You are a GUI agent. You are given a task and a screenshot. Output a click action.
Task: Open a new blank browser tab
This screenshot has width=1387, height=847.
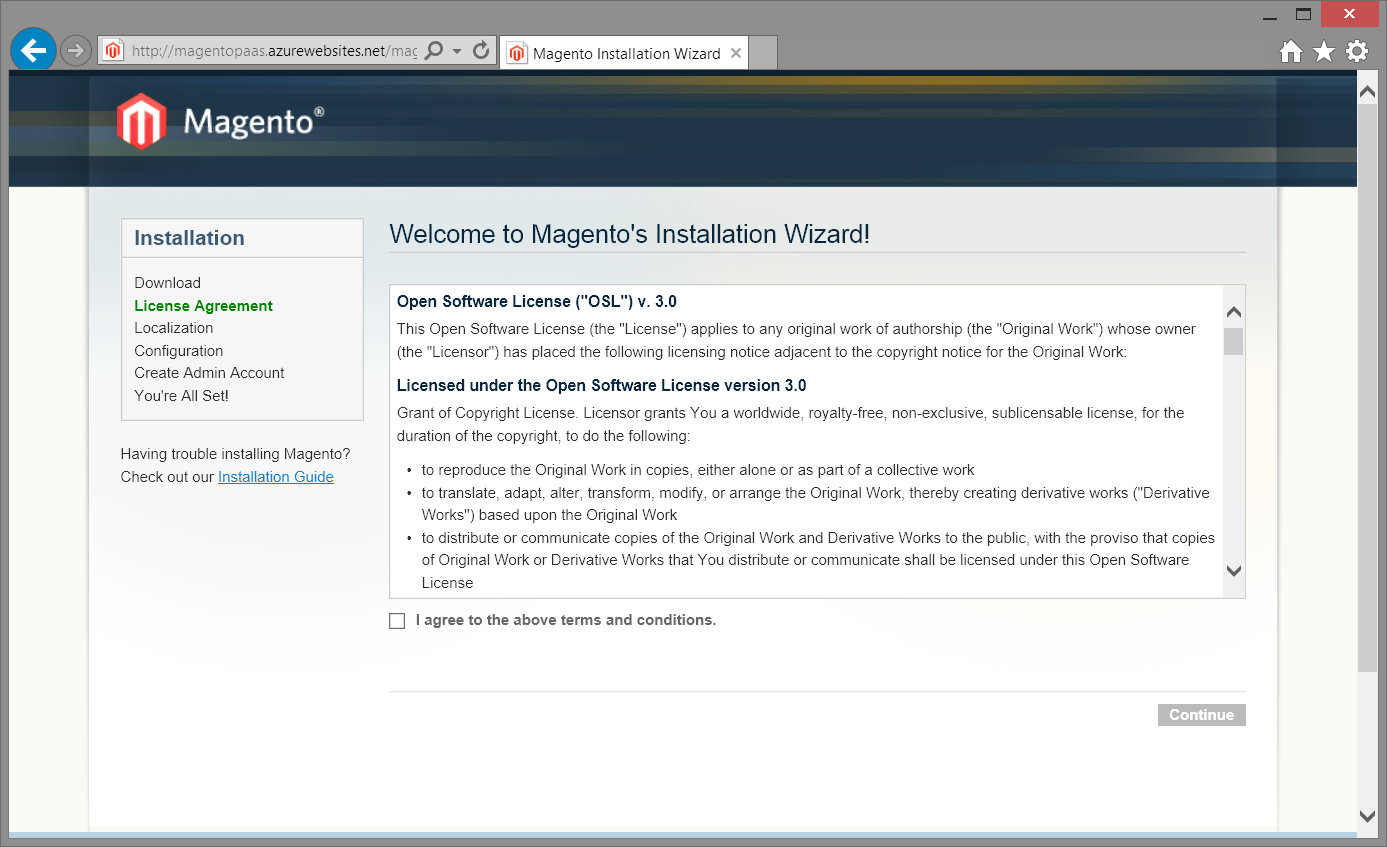763,53
